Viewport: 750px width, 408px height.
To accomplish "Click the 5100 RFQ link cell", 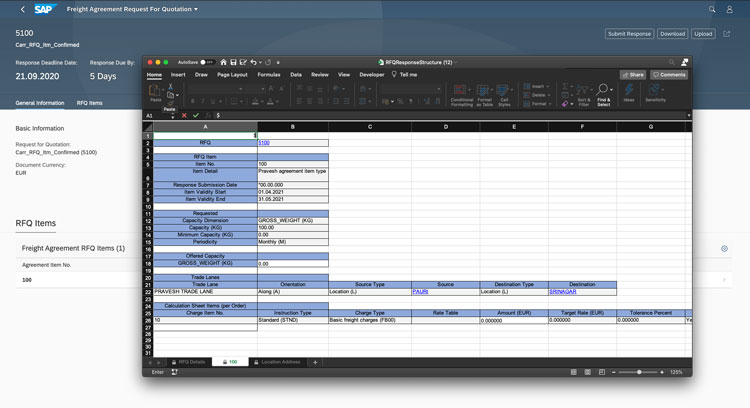I will tap(264, 143).
